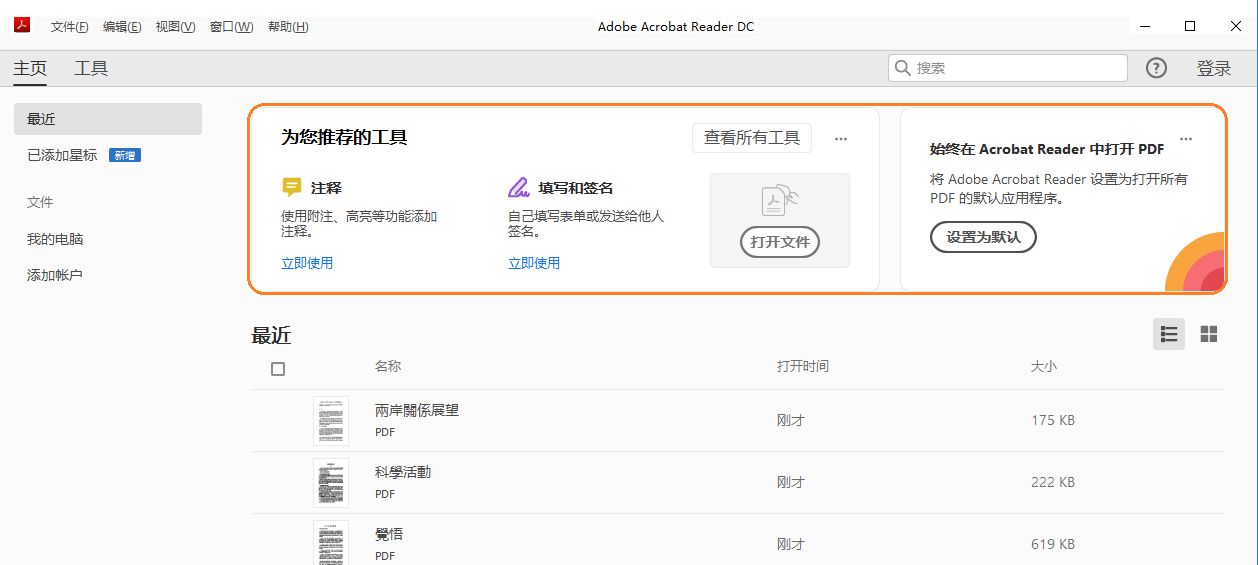Open the 窗口(W) menu
The image size is (1258, 565).
(x=231, y=27)
